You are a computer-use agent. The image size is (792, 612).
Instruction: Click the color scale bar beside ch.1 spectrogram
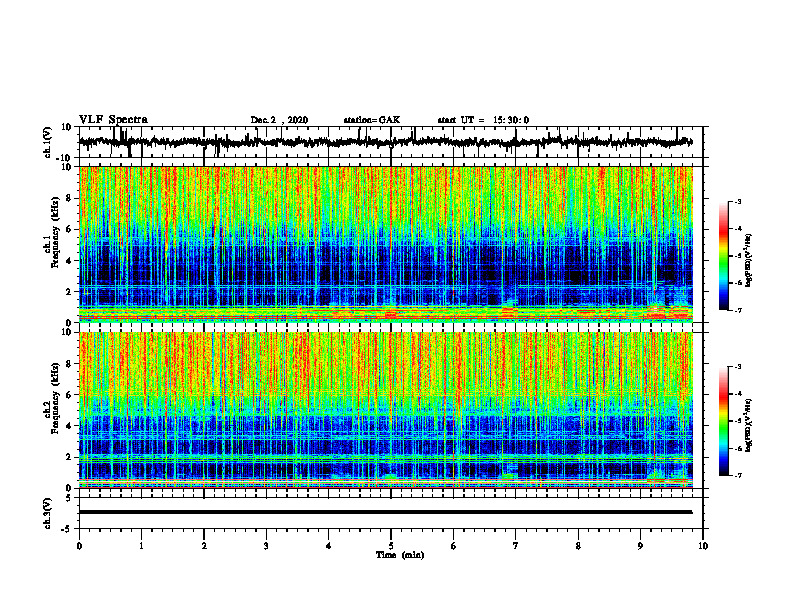[724, 256]
